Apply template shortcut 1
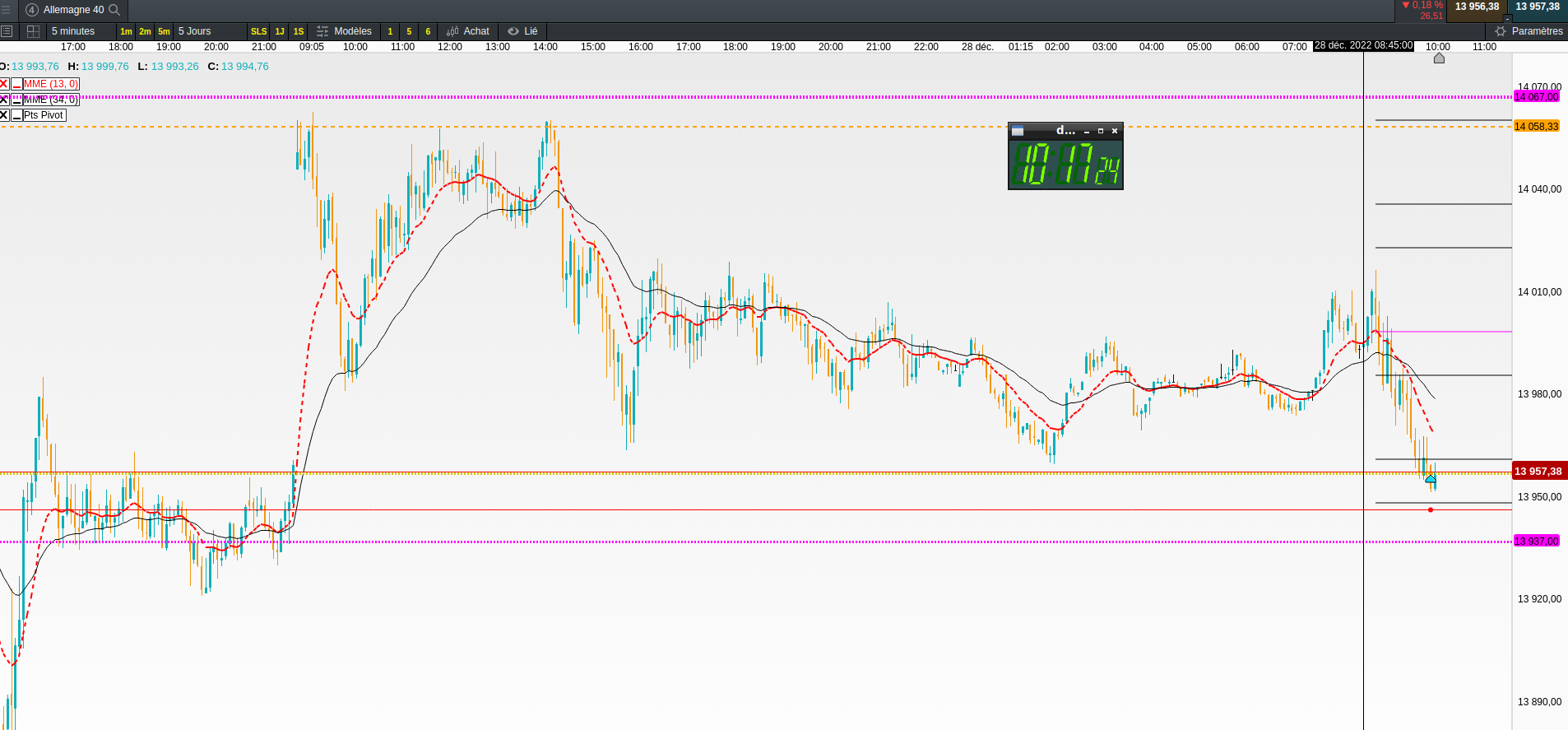 pos(390,31)
